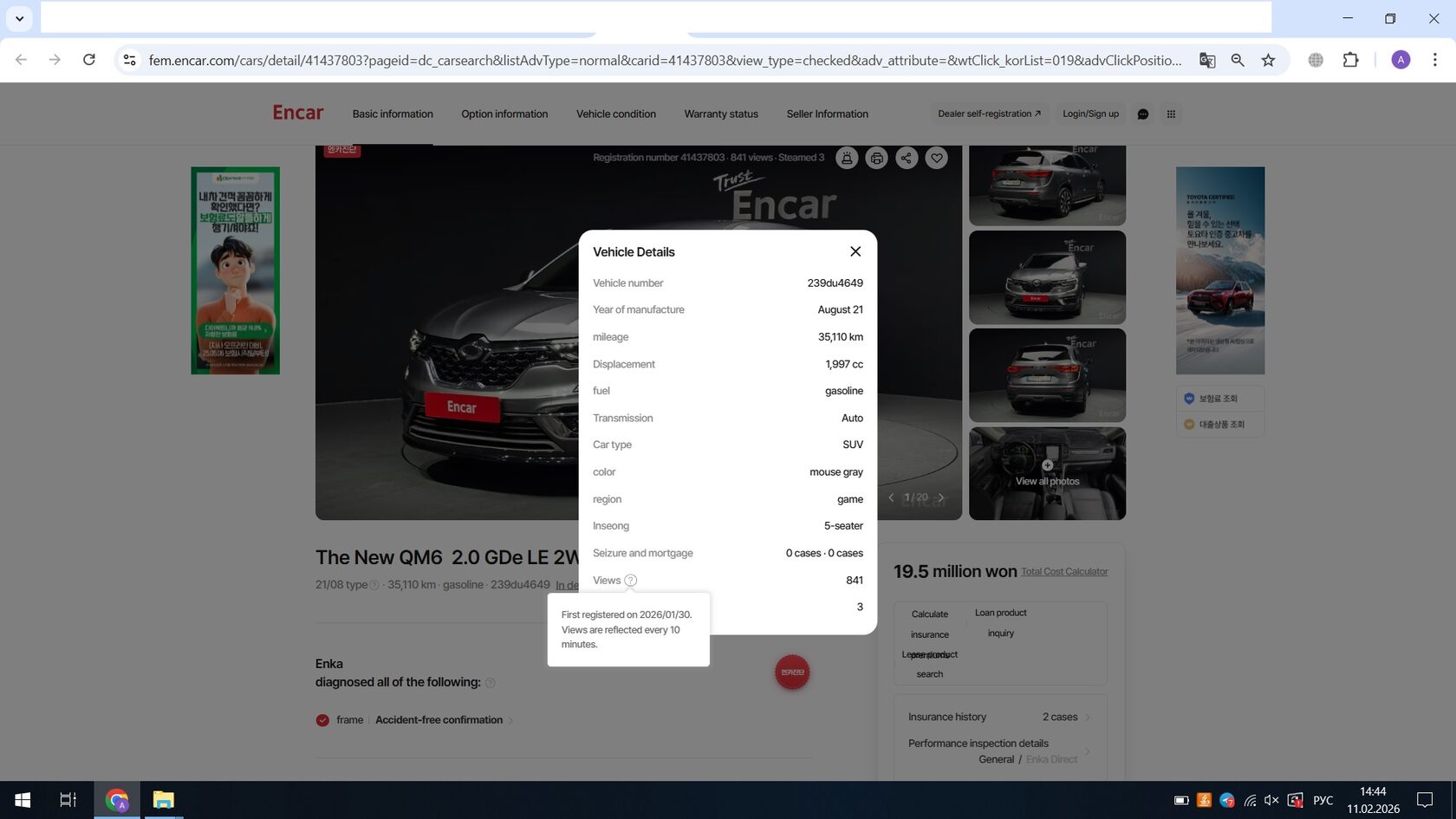Open the Windows notification center icon
The width and height of the screenshot is (1456, 819).
click(x=1425, y=800)
